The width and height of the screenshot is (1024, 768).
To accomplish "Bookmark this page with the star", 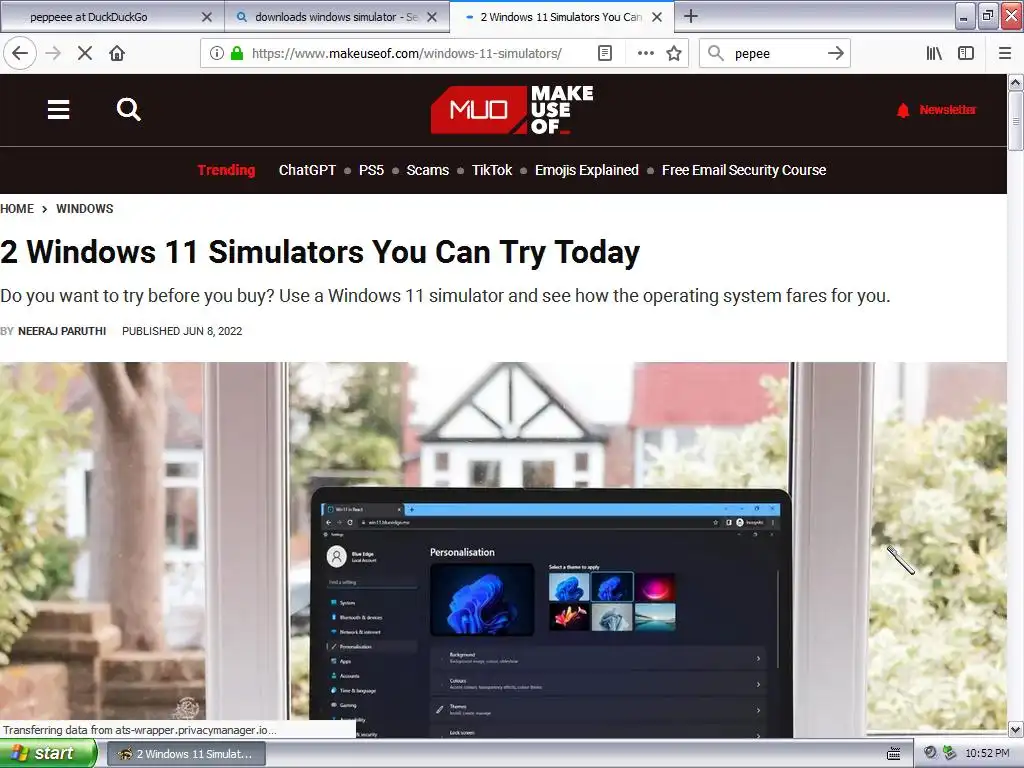I will point(674,53).
